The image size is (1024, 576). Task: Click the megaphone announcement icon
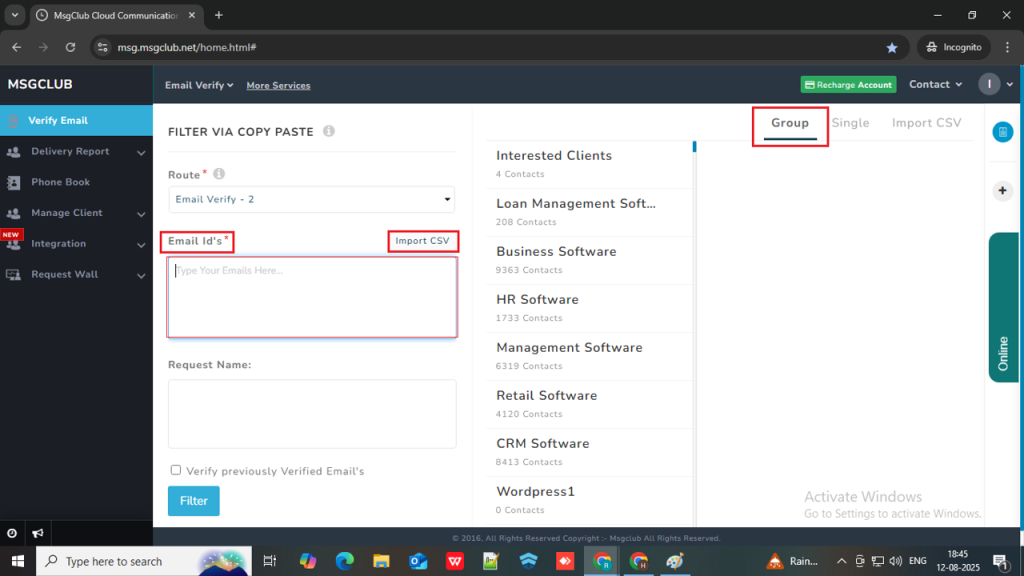[x=38, y=534]
